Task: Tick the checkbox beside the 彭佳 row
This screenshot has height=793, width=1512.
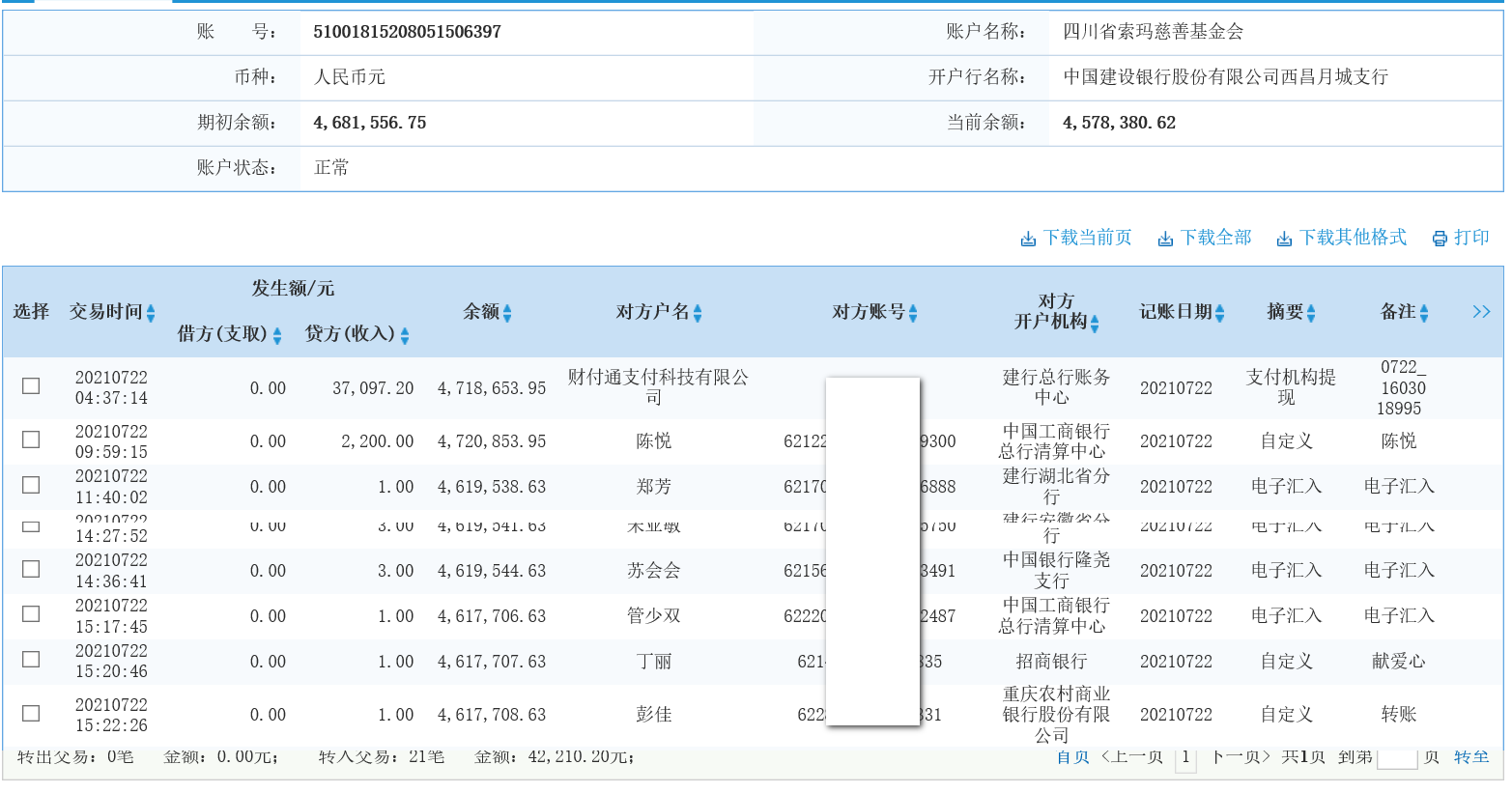Action: (x=30, y=713)
